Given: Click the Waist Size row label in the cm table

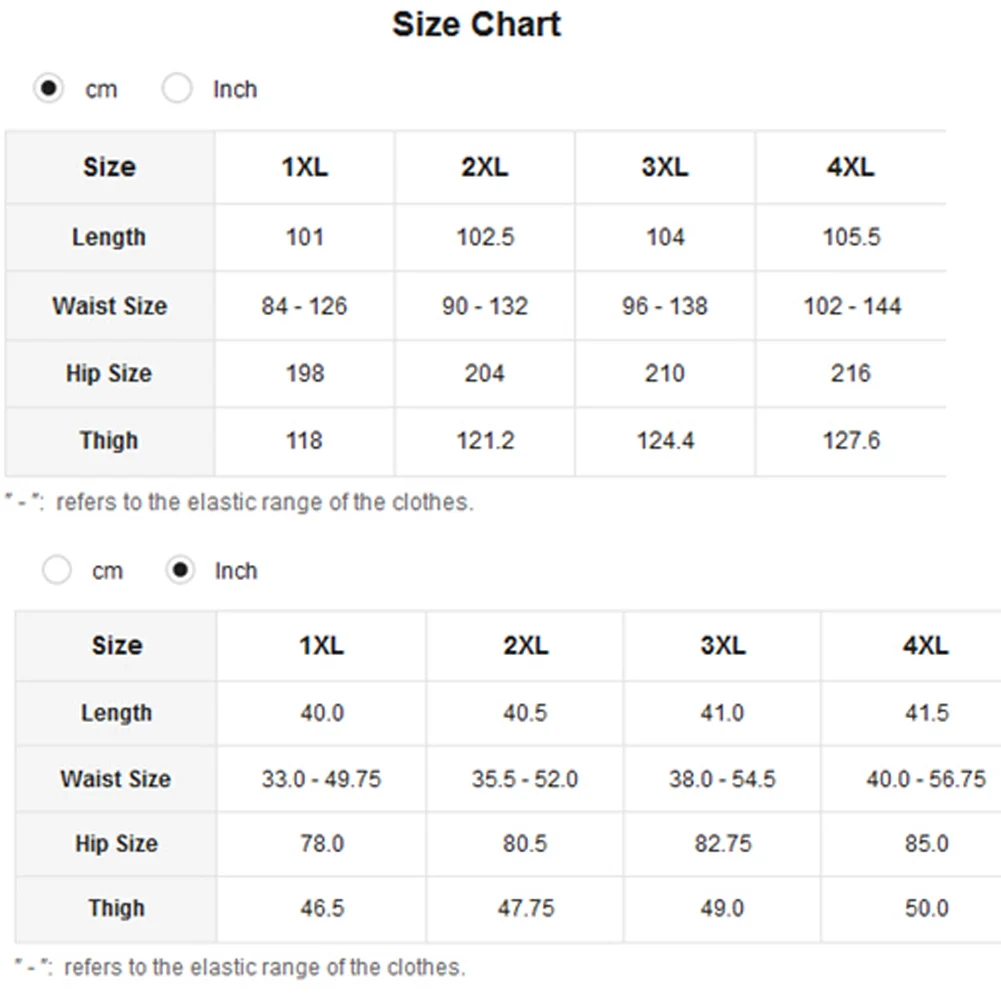Looking at the screenshot, I should click(110, 306).
